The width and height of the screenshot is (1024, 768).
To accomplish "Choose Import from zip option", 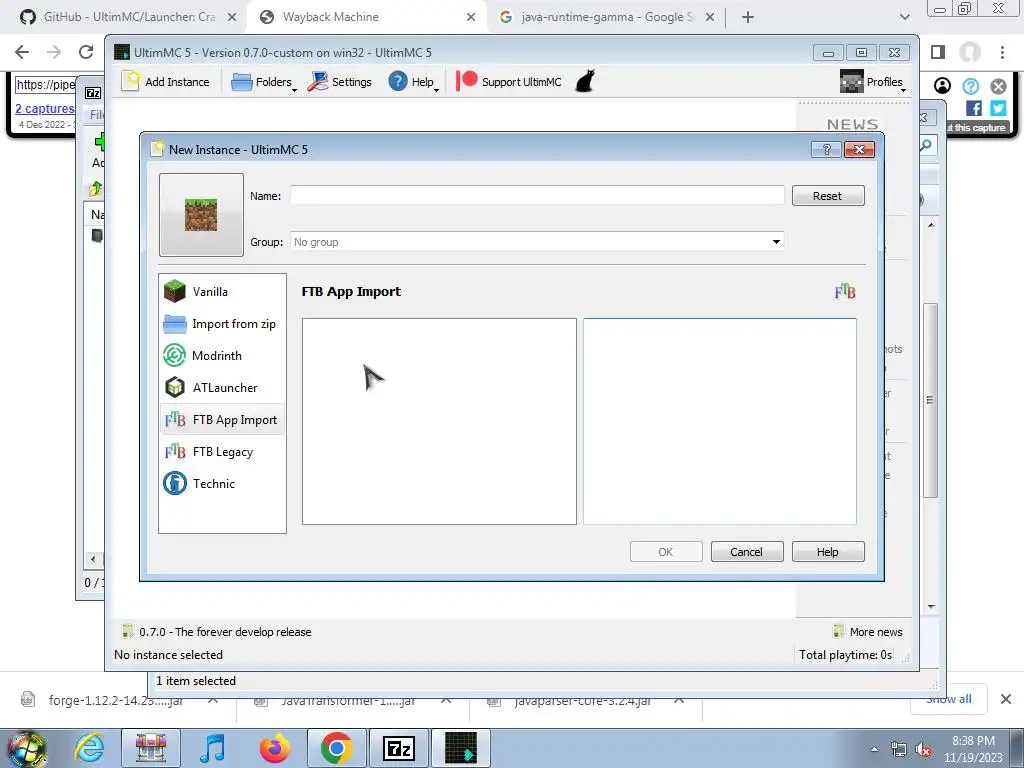I will (222, 323).
